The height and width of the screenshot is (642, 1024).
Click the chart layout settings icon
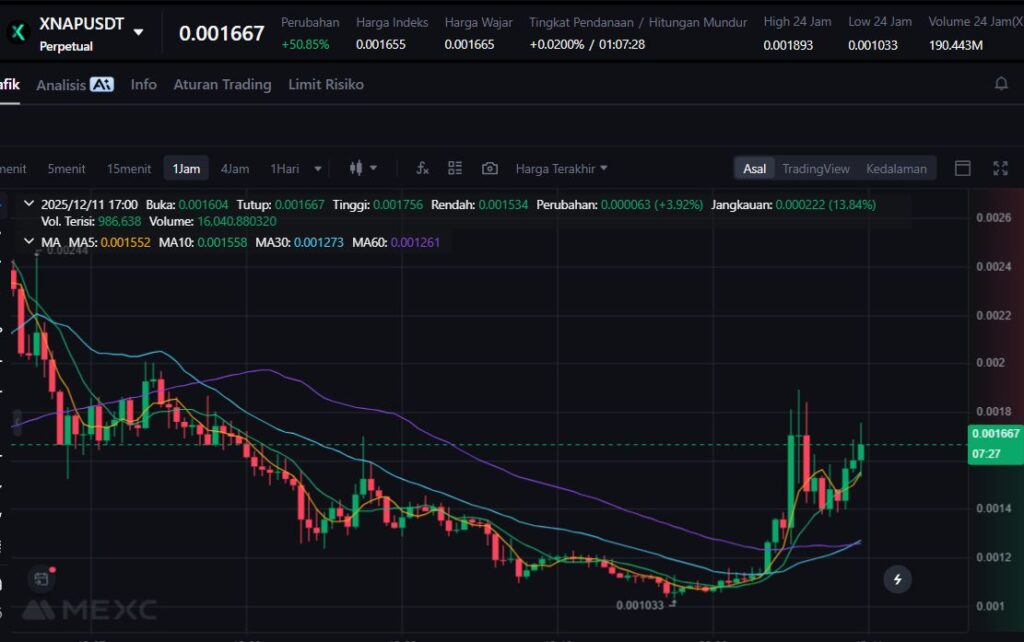[x=455, y=168]
